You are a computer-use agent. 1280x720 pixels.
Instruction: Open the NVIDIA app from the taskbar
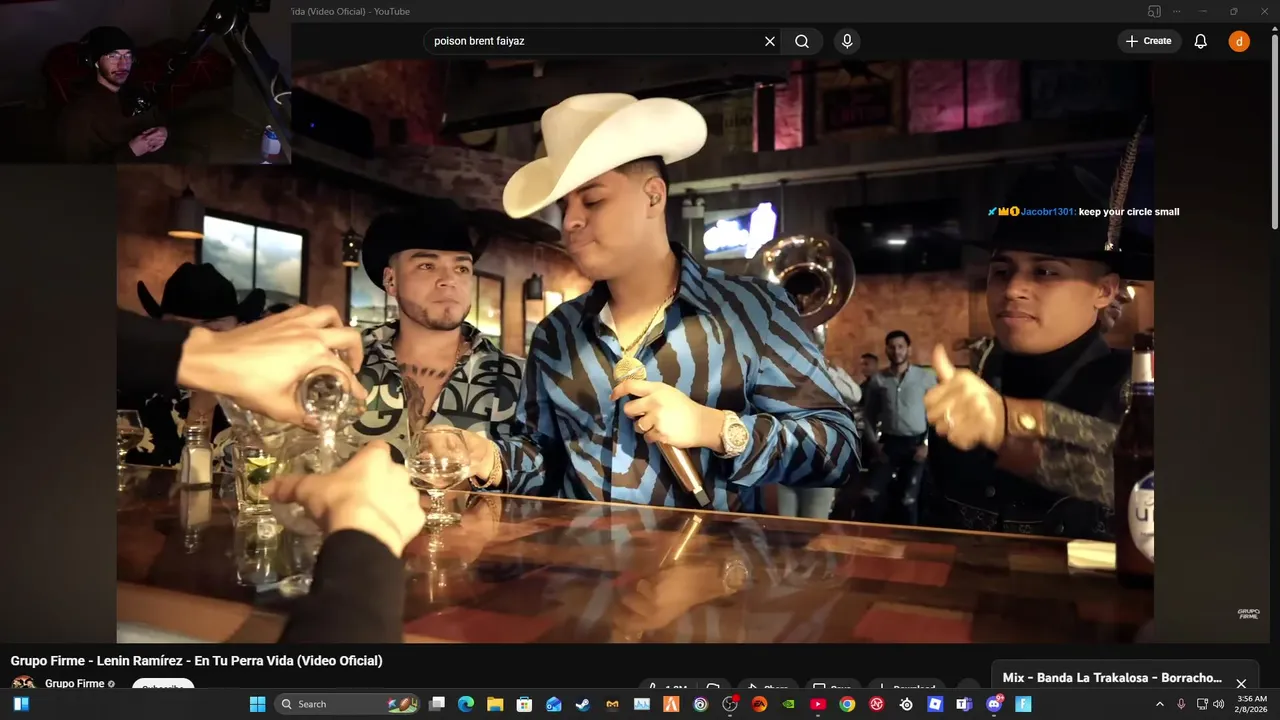788,704
